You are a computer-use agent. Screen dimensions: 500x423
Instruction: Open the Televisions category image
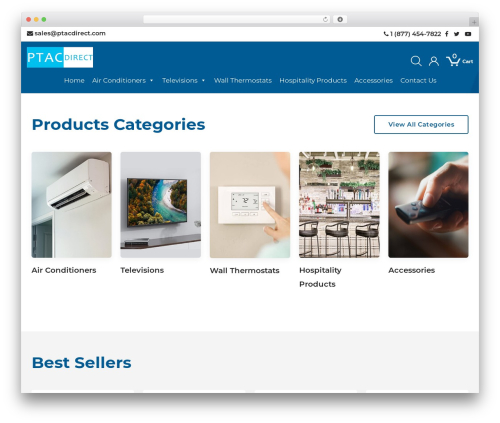tap(161, 205)
